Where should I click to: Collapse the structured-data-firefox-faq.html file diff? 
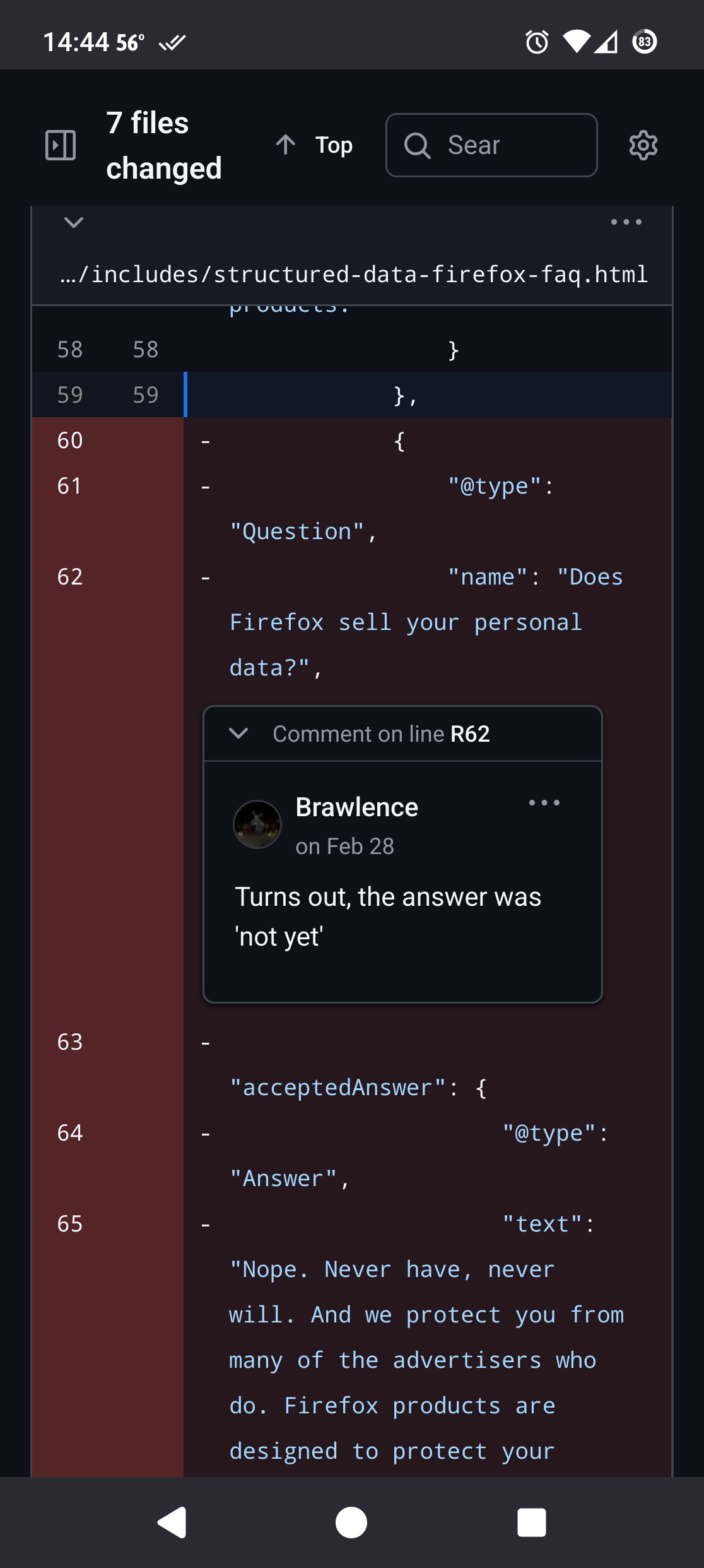click(x=74, y=222)
